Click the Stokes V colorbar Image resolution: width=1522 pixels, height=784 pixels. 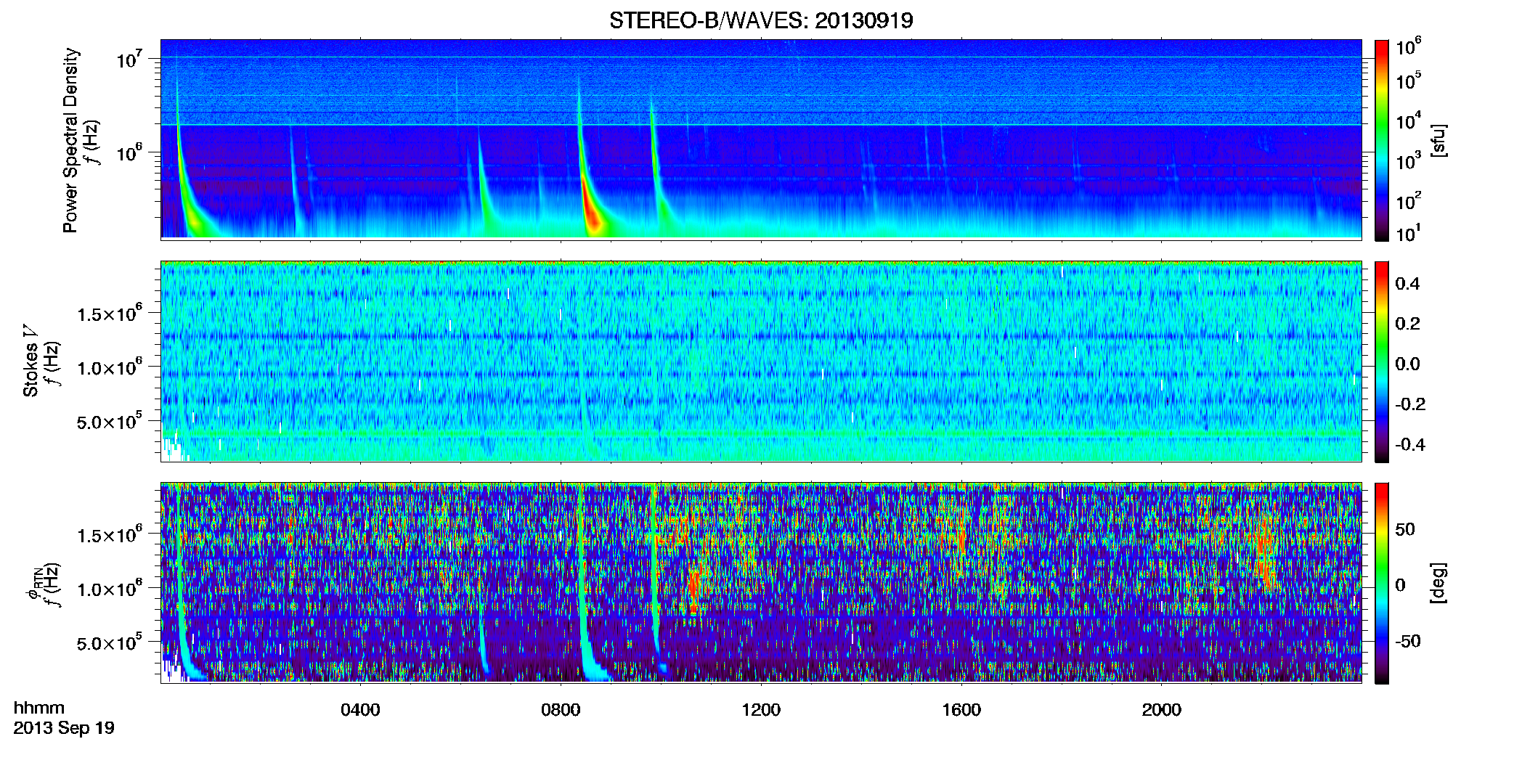click(x=1382, y=362)
